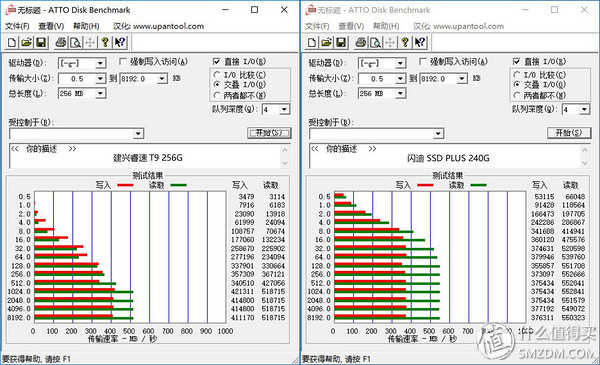Image resolution: width=600 pixels, height=365 pixels.
Task: Click New file icon in left ATTO window
Action: pyautogui.click(x=11, y=42)
